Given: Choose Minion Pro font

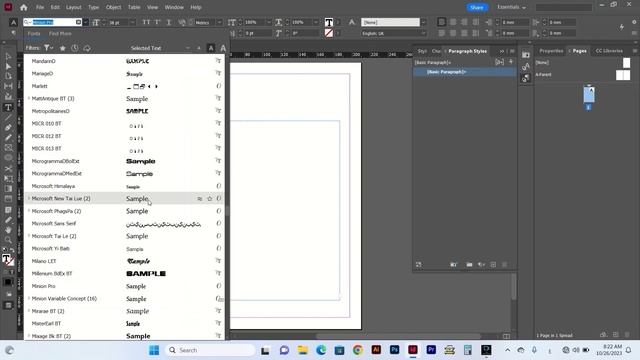Looking at the screenshot, I should pyautogui.click(x=125, y=286).
